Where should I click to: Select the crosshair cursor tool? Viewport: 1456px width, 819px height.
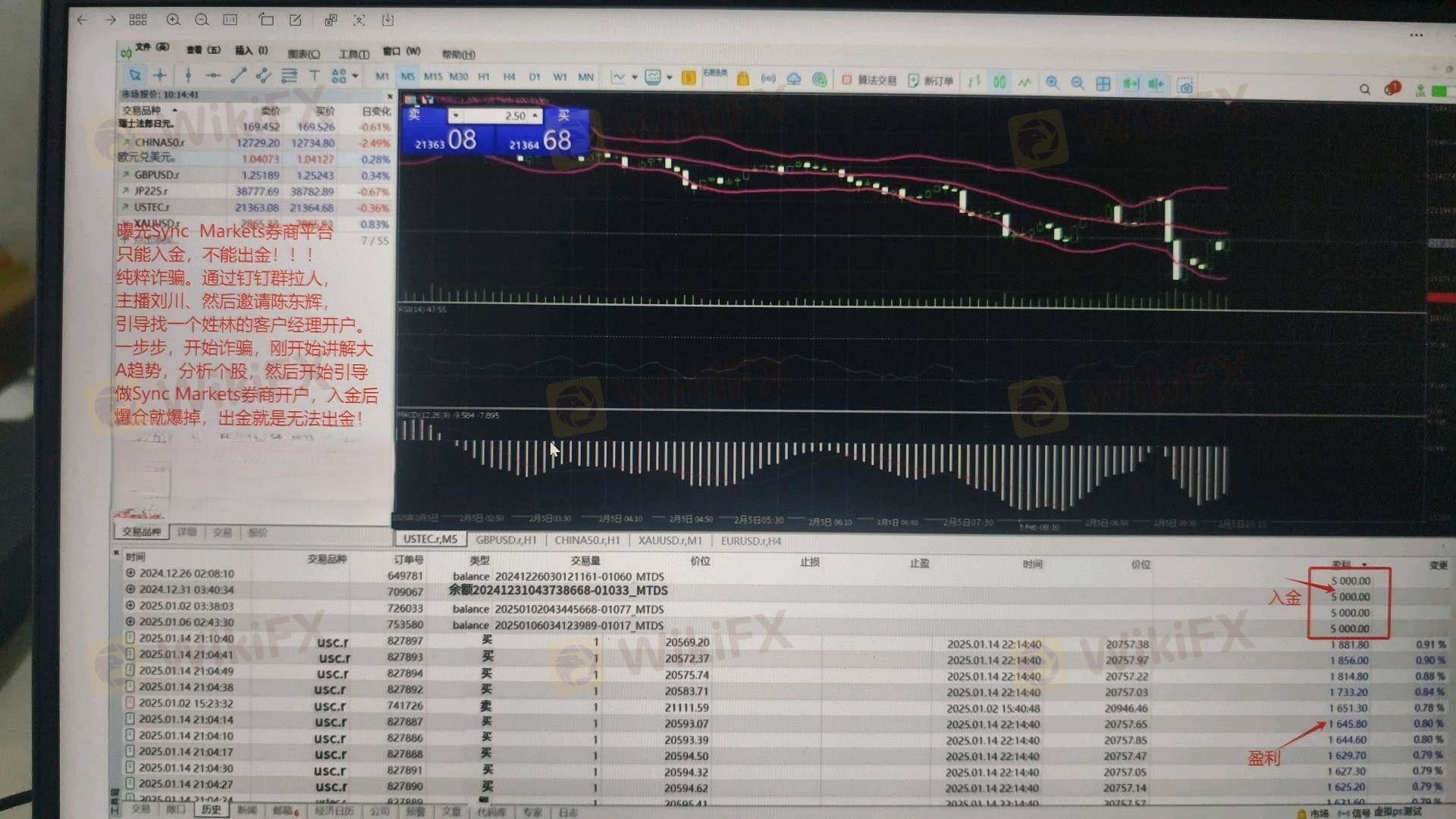coord(160,76)
